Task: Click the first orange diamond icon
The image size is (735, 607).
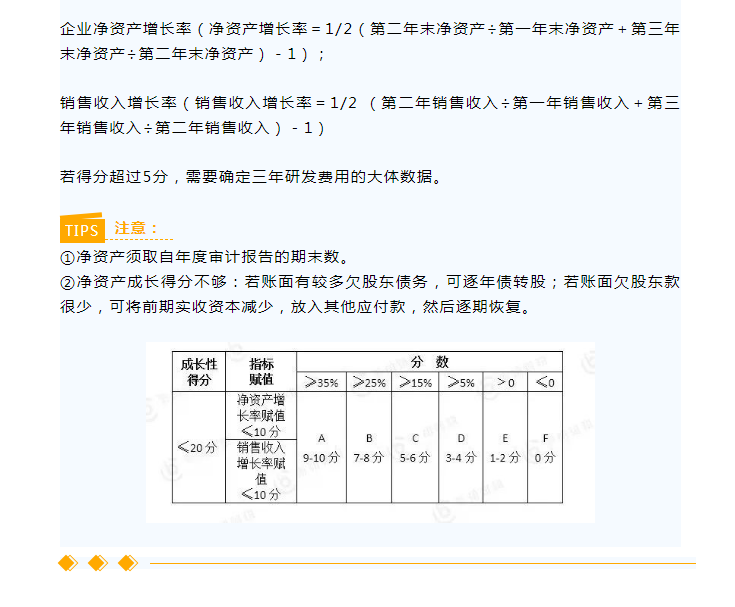Action: pos(68,563)
